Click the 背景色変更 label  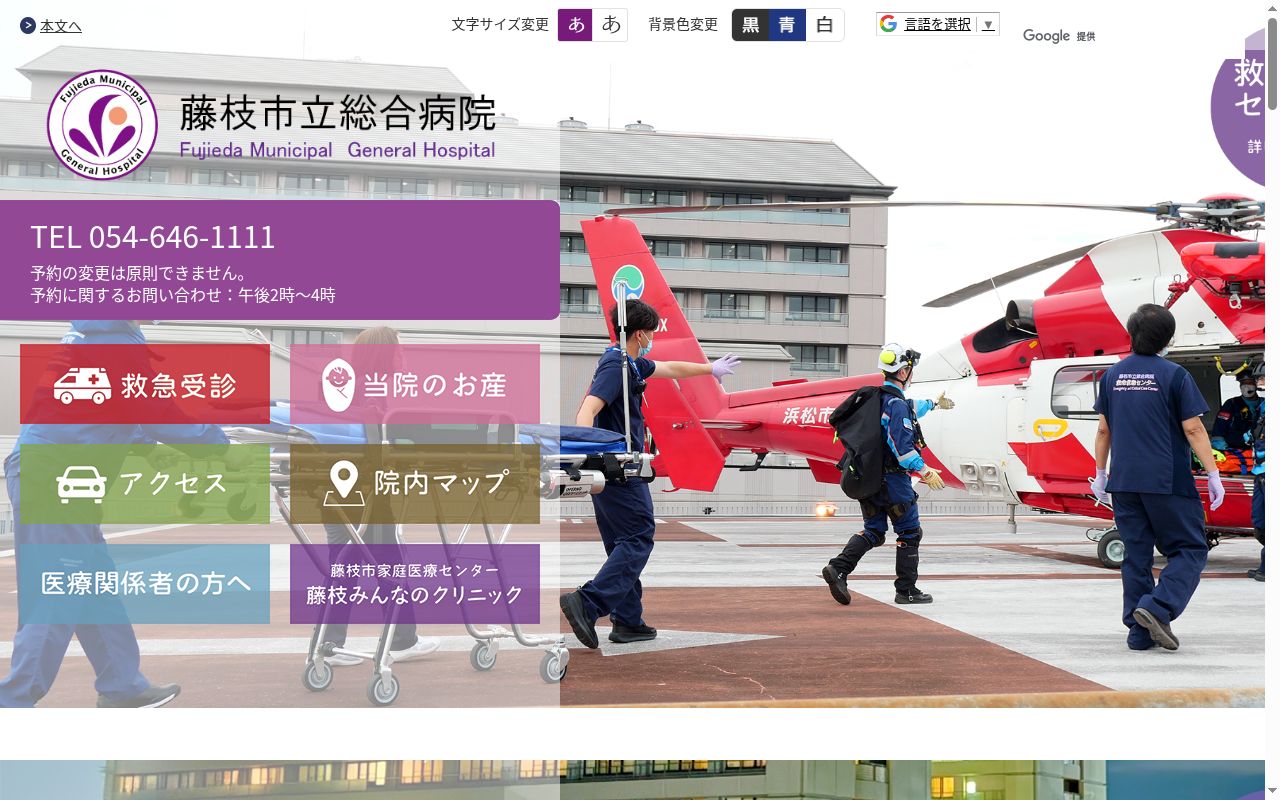click(x=683, y=25)
